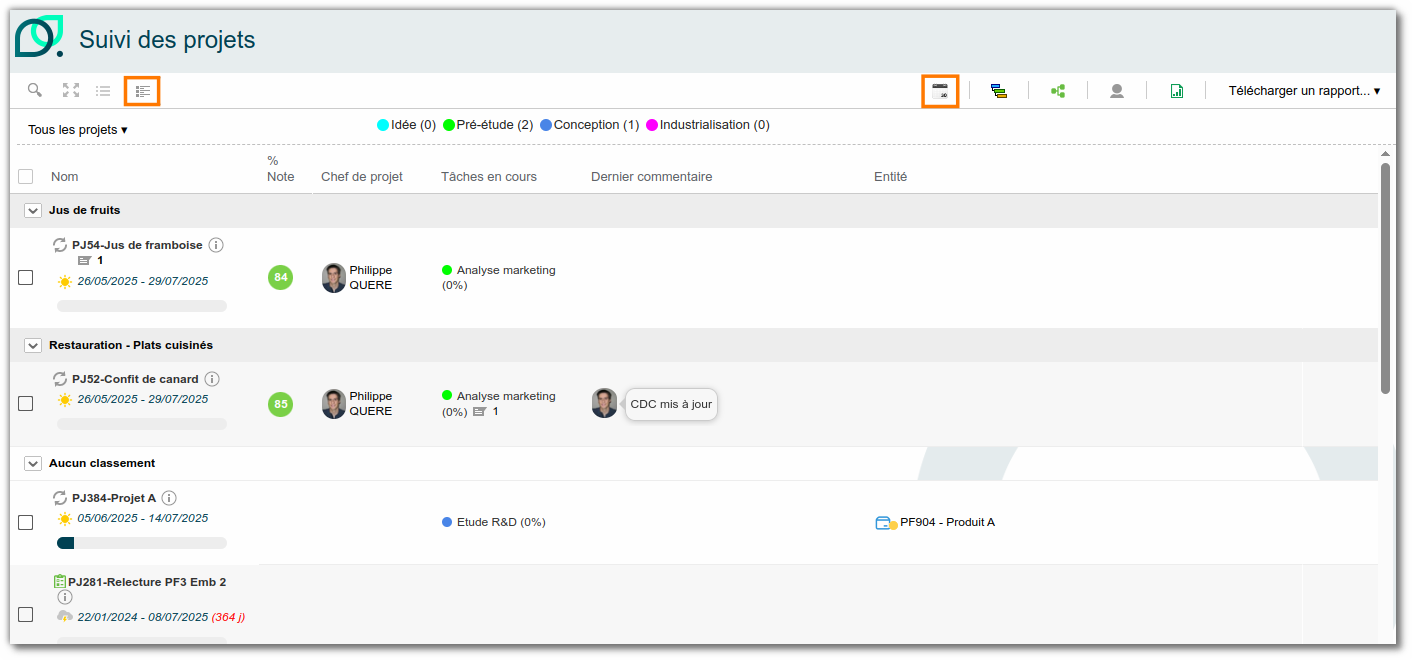
Task: Toggle the select-all checkbox beside Nom
Action: point(26,177)
